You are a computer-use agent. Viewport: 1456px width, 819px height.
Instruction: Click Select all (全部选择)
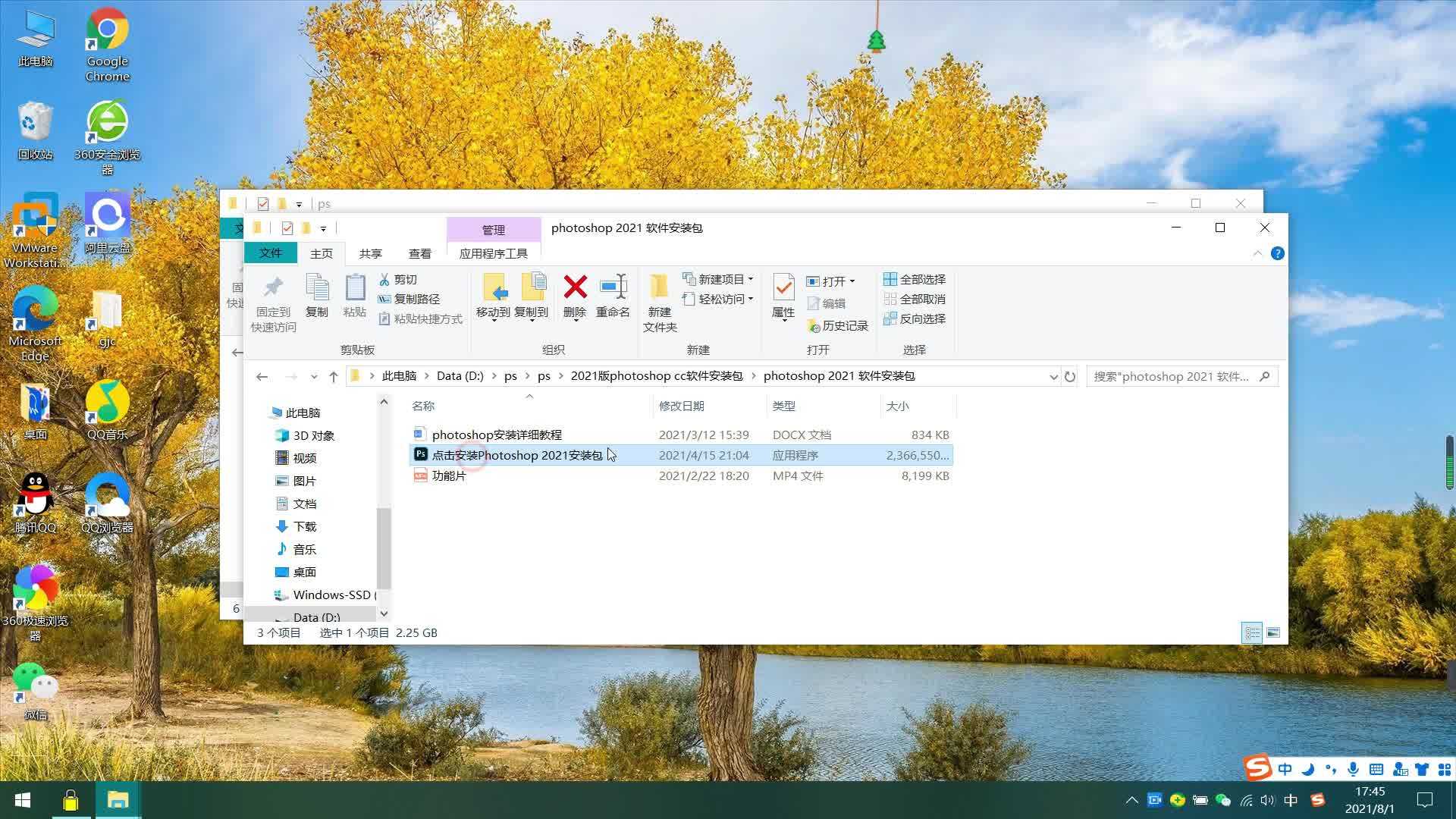(915, 279)
